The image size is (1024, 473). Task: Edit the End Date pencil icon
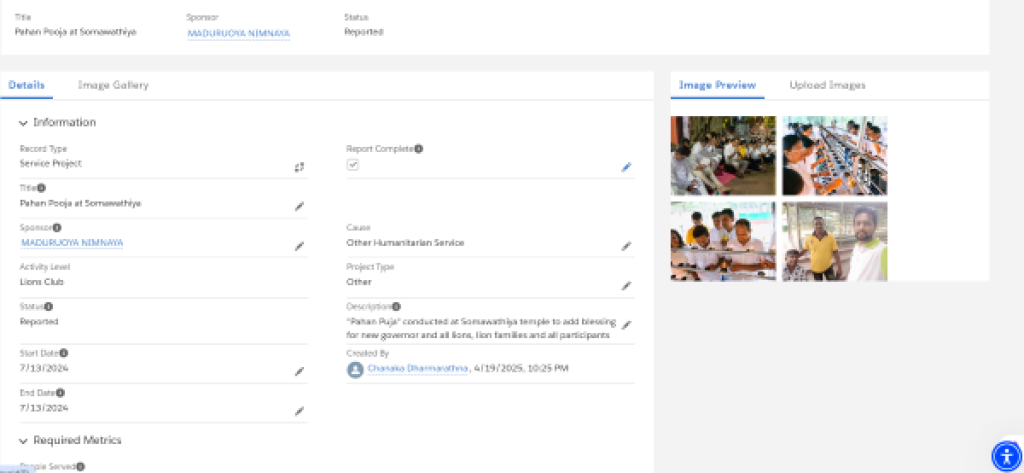click(299, 411)
